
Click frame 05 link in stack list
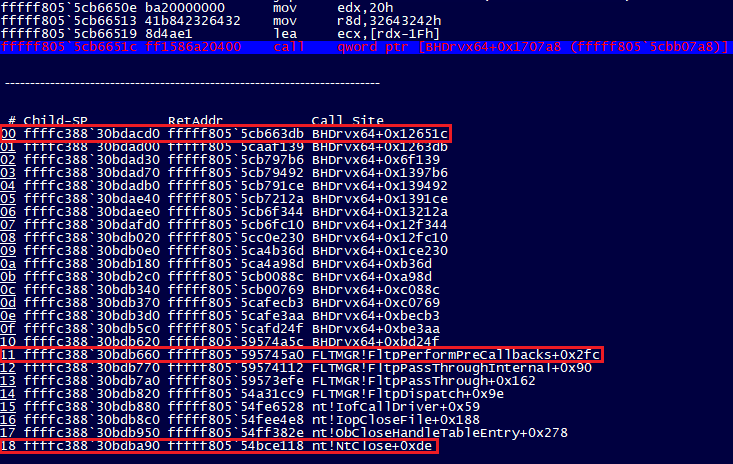[8, 198]
